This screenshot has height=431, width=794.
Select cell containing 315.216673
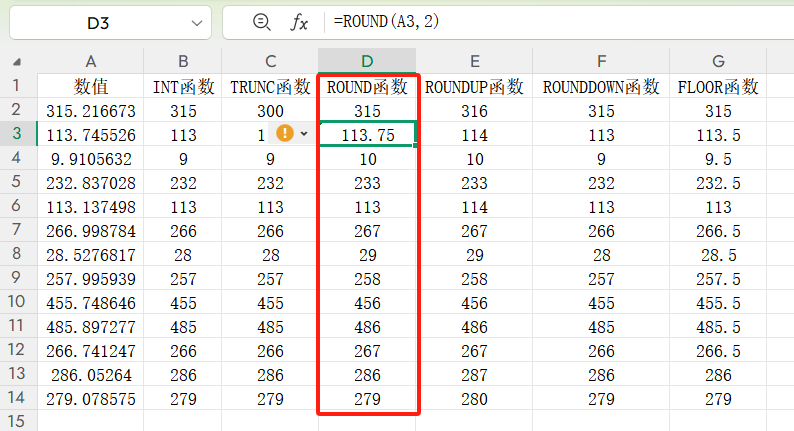click(x=91, y=110)
